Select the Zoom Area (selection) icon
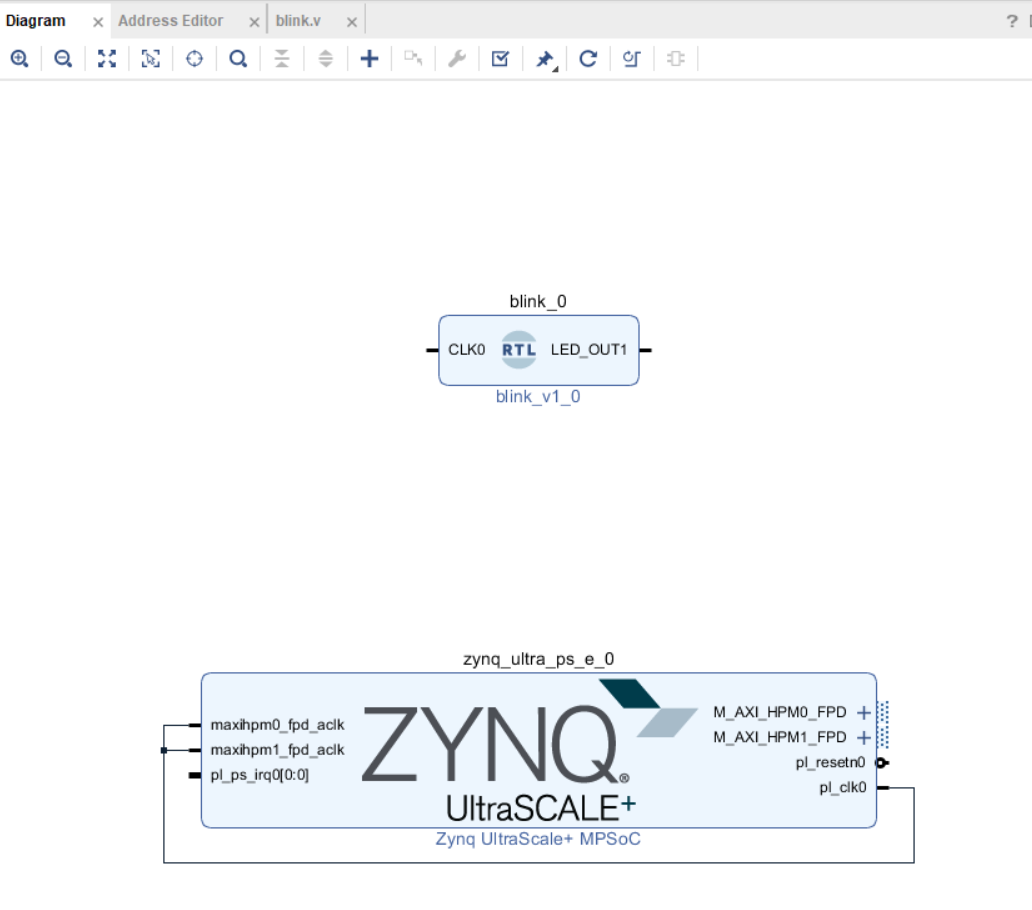 click(x=151, y=59)
